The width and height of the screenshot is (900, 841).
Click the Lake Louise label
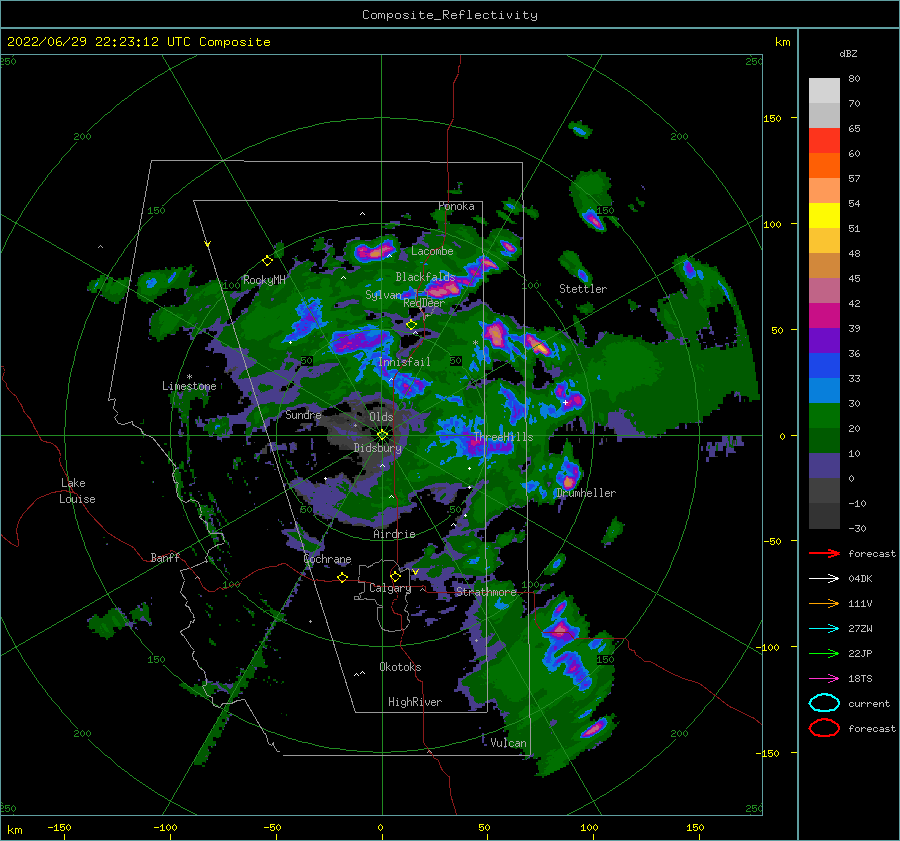[77, 491]
